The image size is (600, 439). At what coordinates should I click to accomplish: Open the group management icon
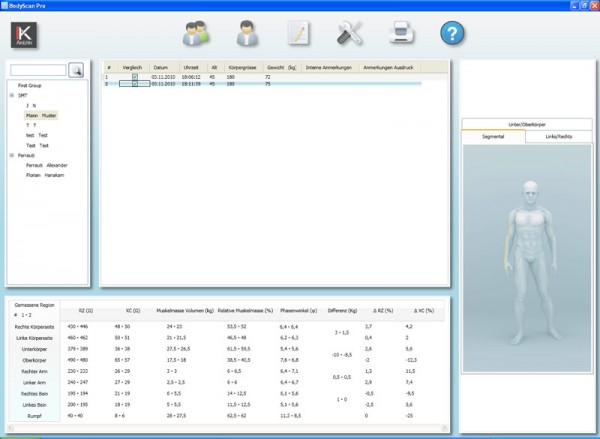(196, 33)
